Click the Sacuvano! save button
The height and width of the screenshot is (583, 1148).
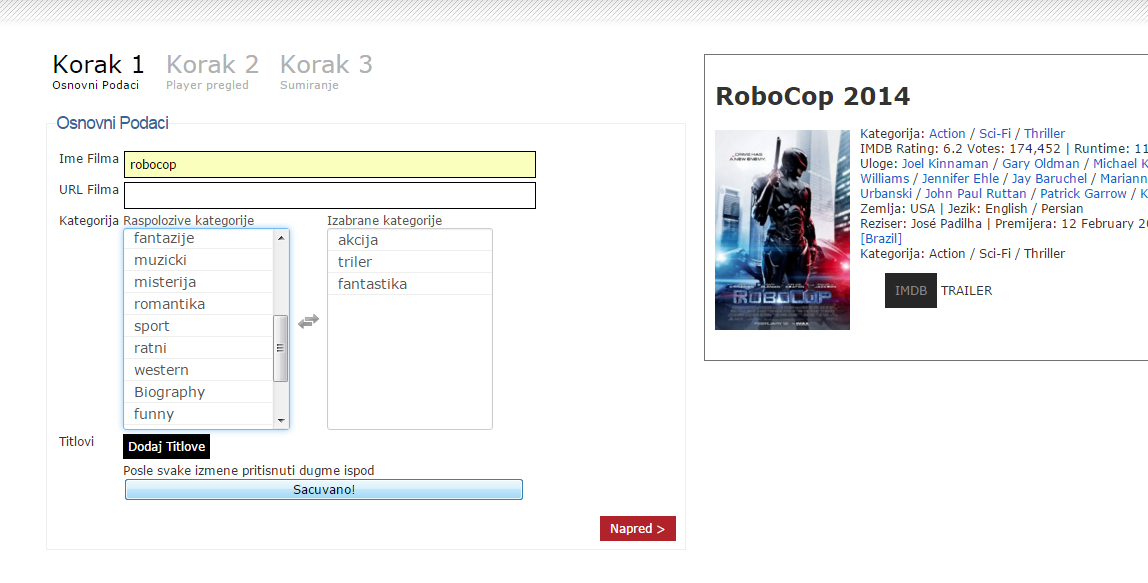click(x=324, y=489)
